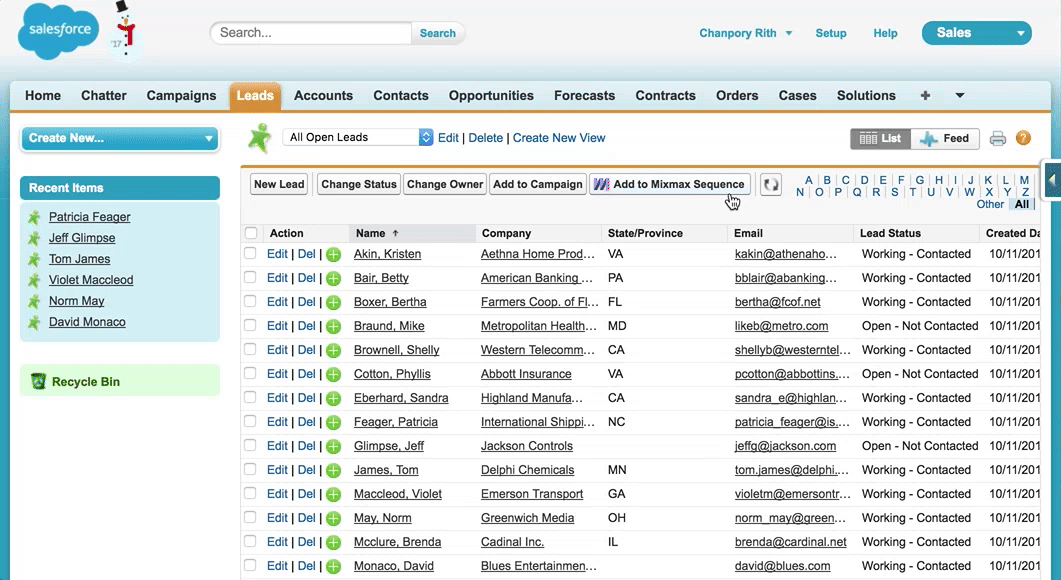
Task: Click the refresh list icon
Action: pos(771,184)
